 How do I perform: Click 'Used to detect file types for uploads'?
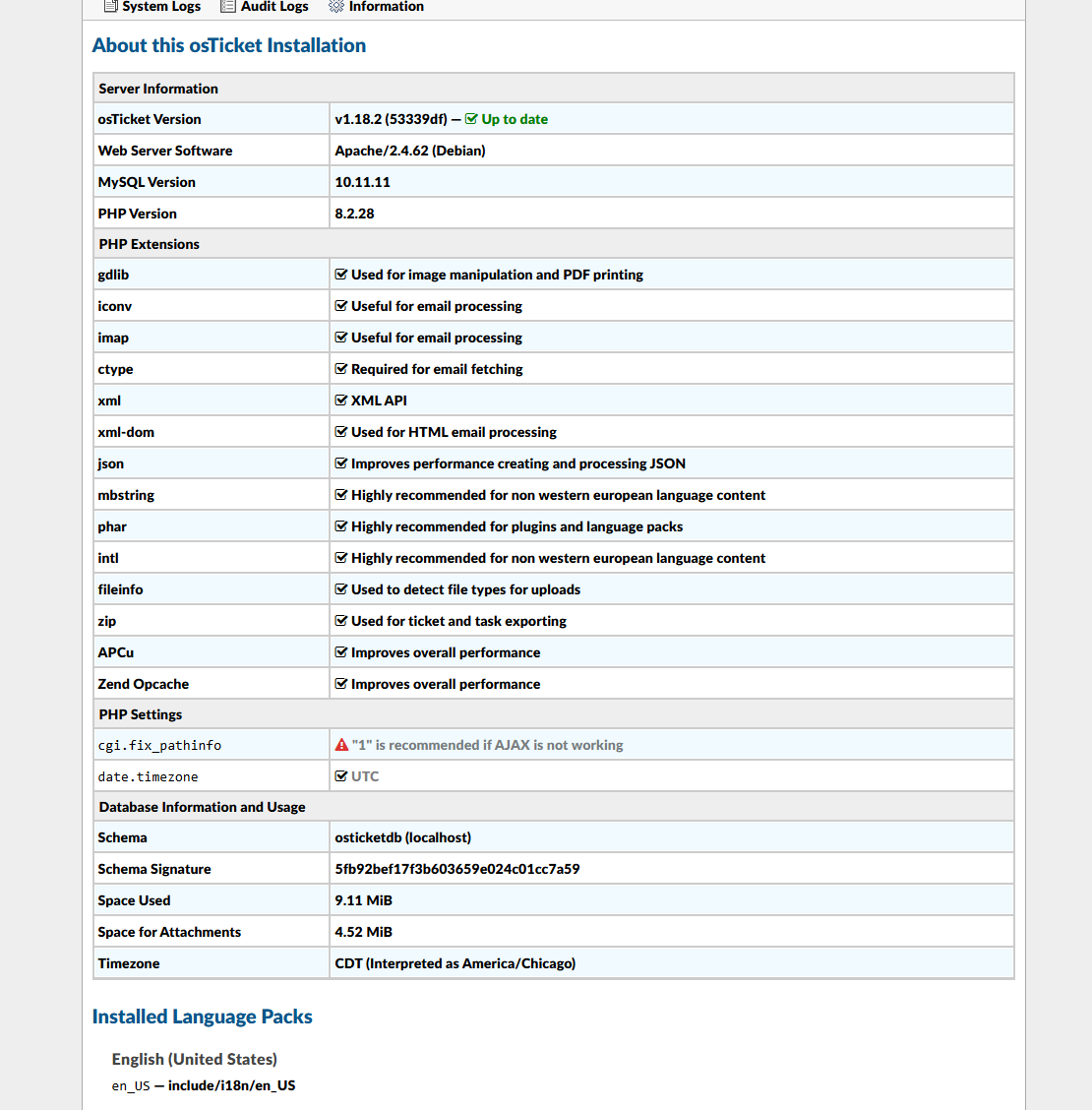(x=465, y=589)
